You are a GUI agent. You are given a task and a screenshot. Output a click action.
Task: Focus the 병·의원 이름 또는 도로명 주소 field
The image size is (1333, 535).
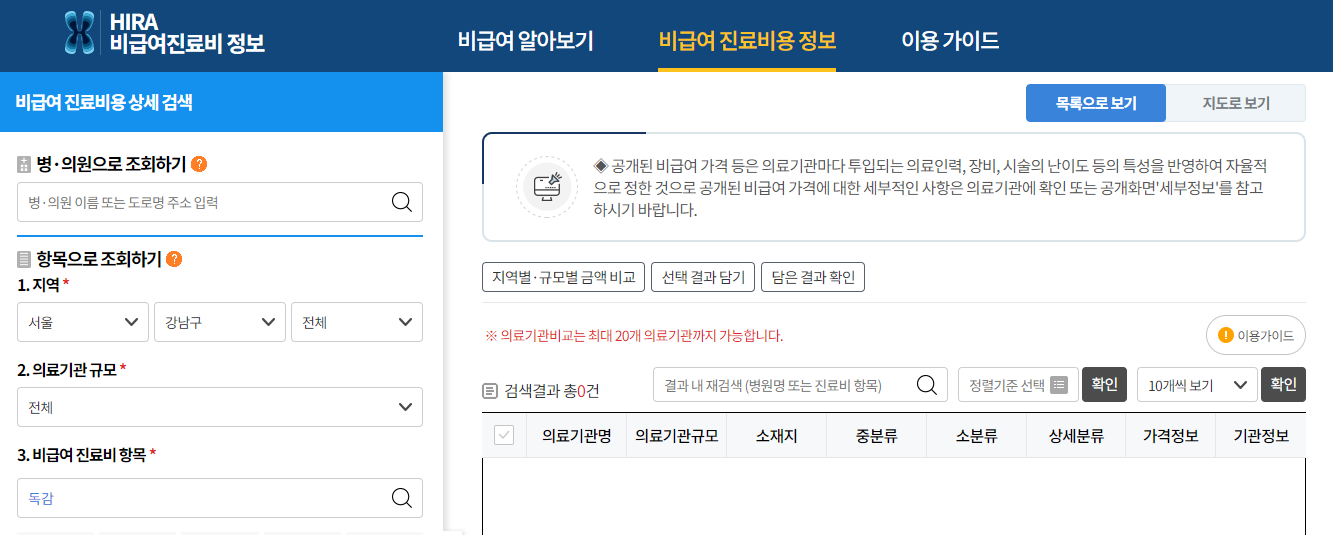point(220,202)
